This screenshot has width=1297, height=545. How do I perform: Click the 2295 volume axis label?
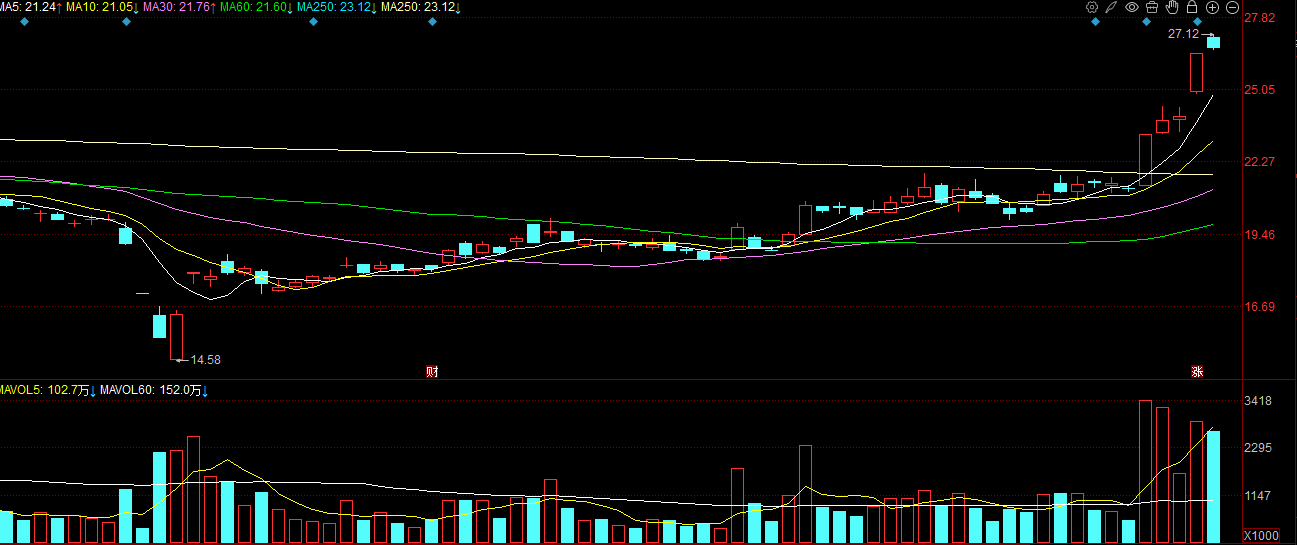tap(1256, 448)
